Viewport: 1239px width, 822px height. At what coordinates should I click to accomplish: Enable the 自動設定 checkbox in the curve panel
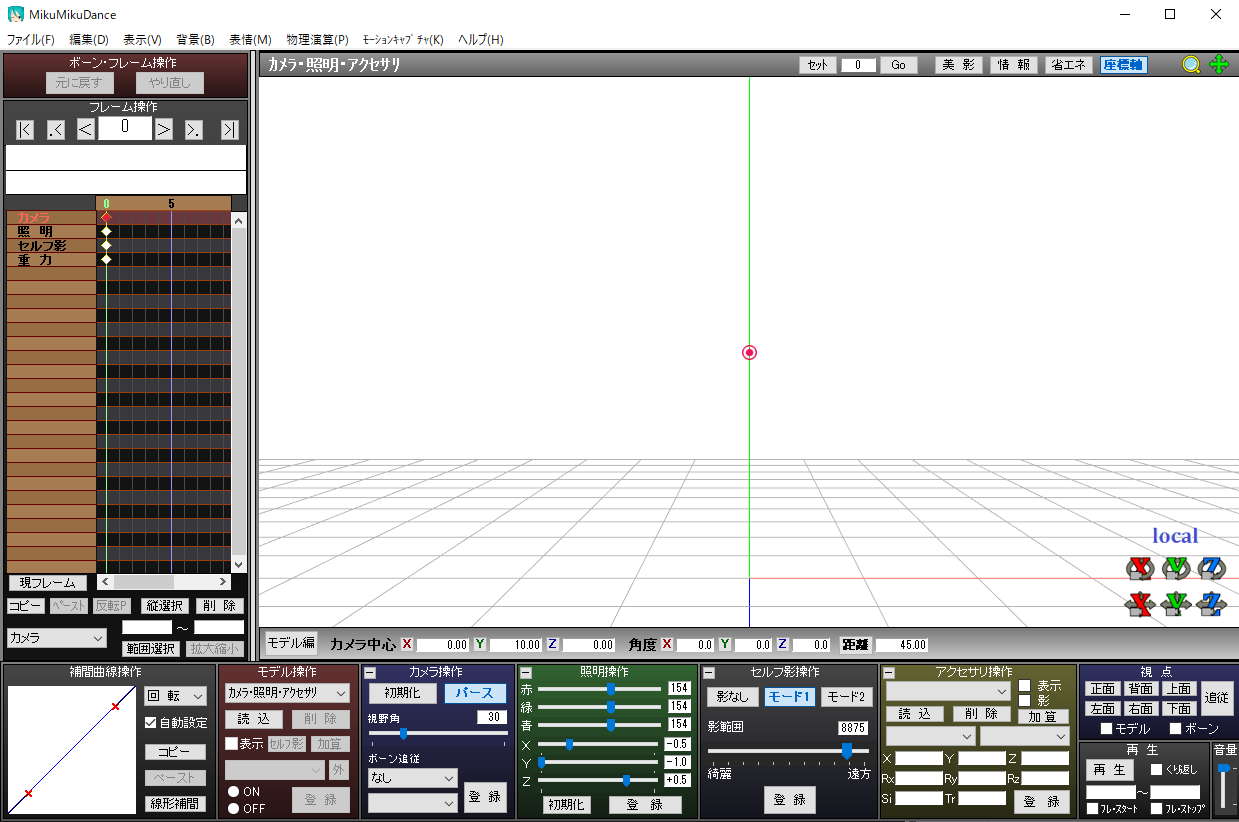click(x=149, y=723)
